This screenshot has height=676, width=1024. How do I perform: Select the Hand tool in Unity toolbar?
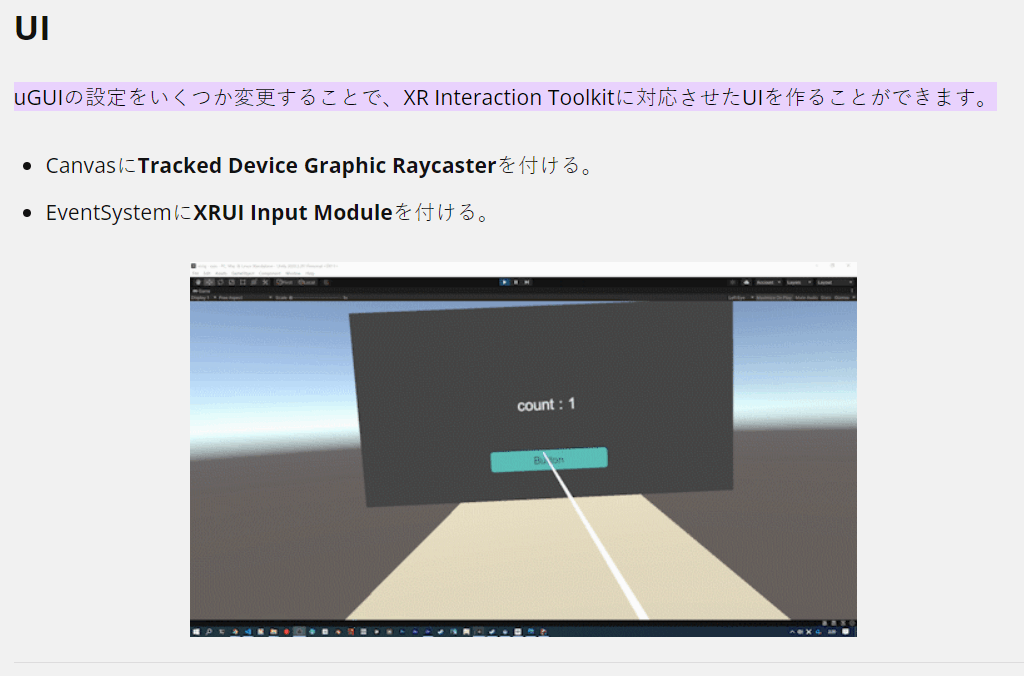click(x=198, y=282)
